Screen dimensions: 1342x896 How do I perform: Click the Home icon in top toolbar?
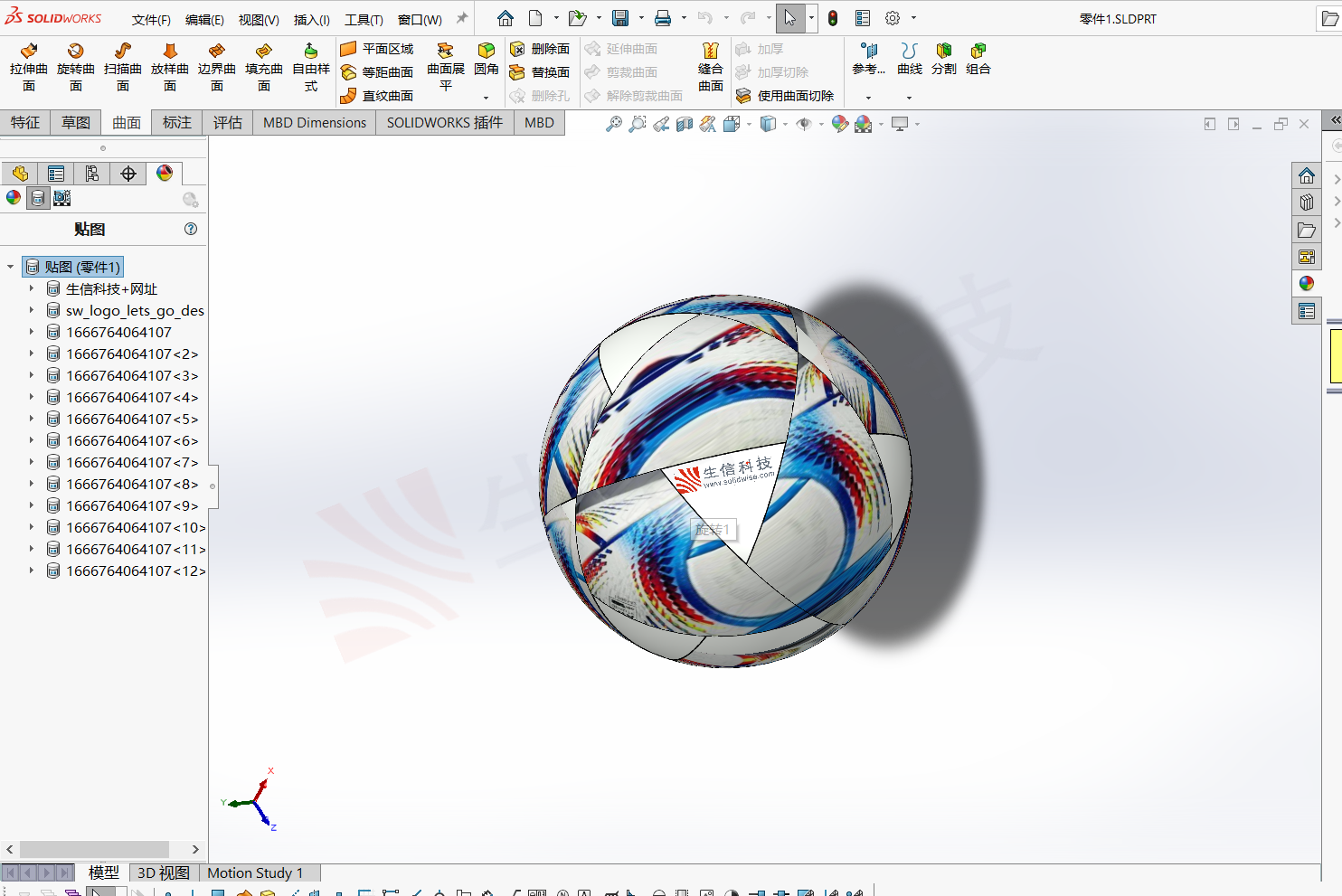[506, 18]
